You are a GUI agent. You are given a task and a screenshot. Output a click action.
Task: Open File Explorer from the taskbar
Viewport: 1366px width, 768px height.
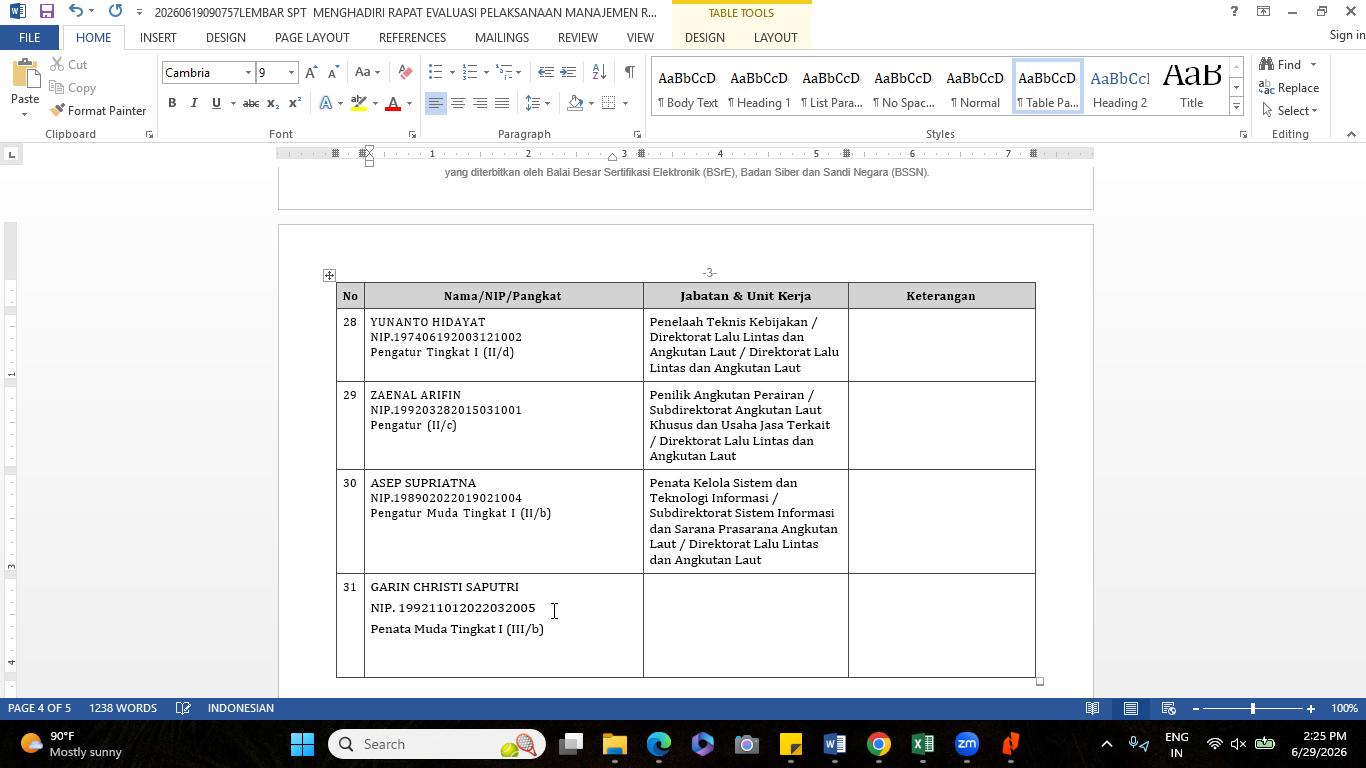(x=614, y=744)
